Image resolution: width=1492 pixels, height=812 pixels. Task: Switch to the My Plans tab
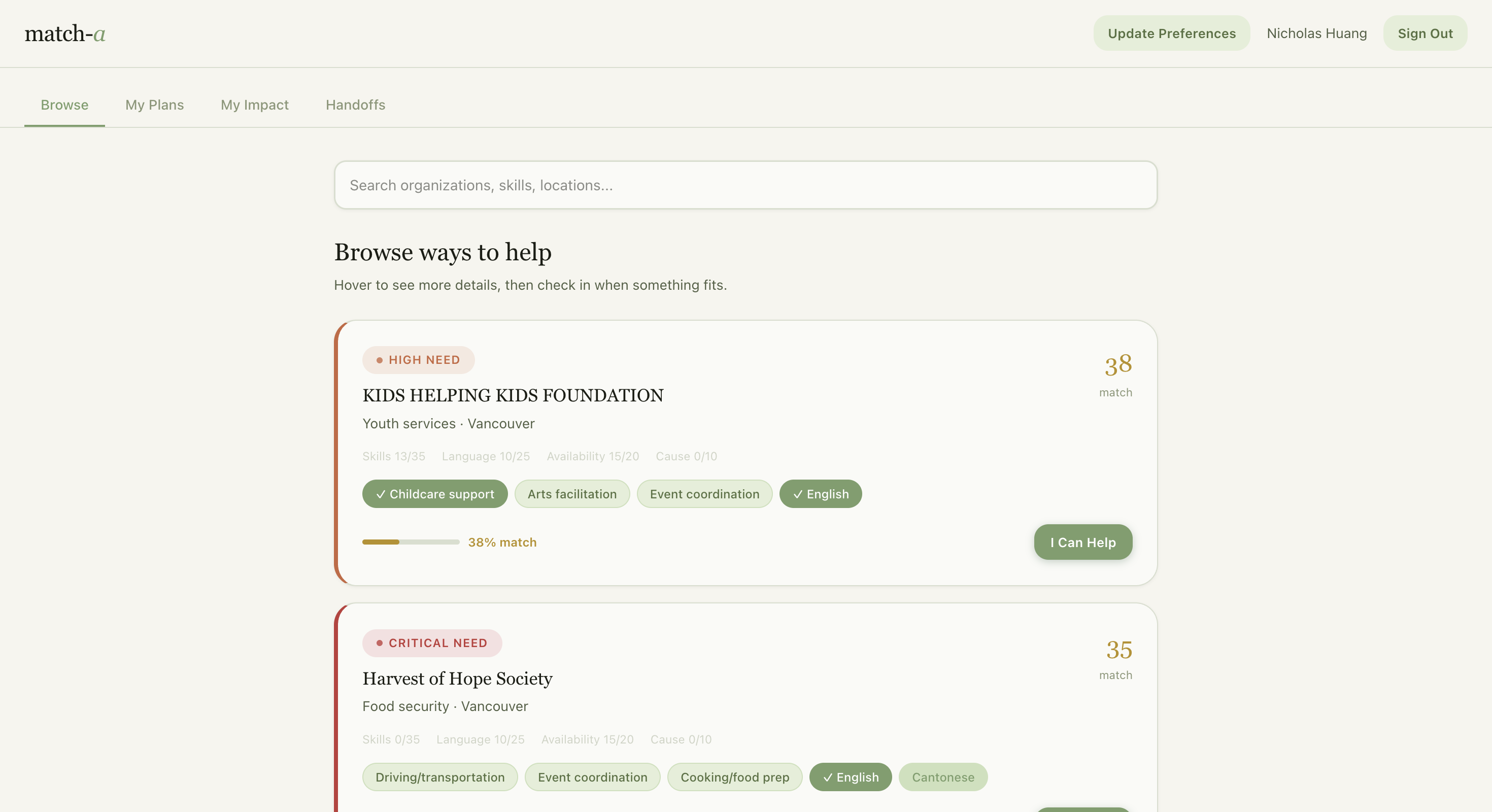(155, 105)
